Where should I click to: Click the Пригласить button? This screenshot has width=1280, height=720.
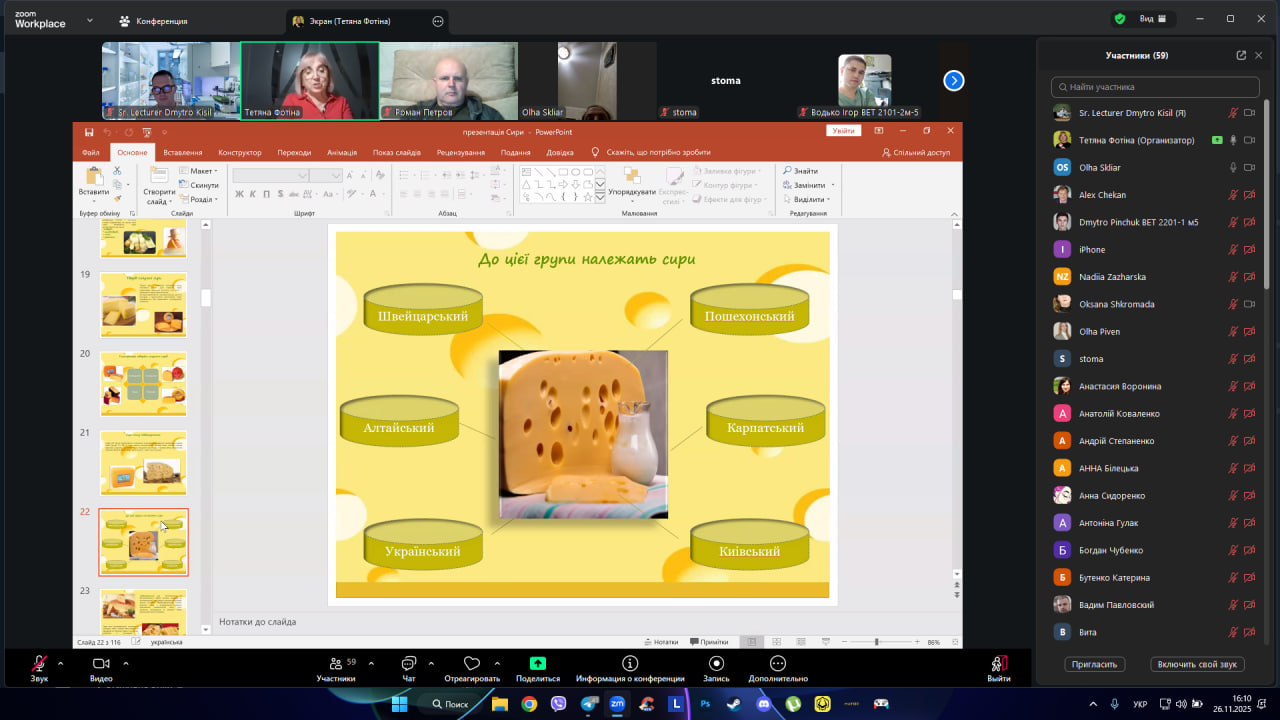click(1095, 664)
